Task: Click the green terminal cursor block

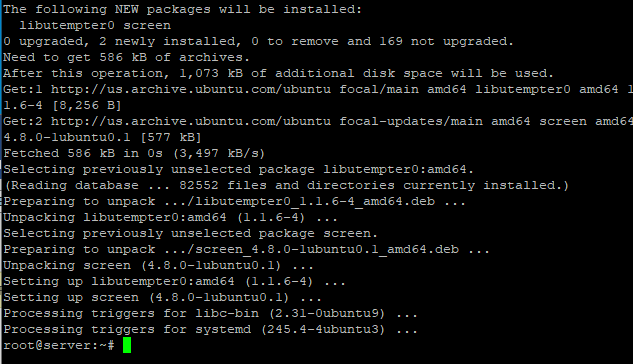Action: 127,345
